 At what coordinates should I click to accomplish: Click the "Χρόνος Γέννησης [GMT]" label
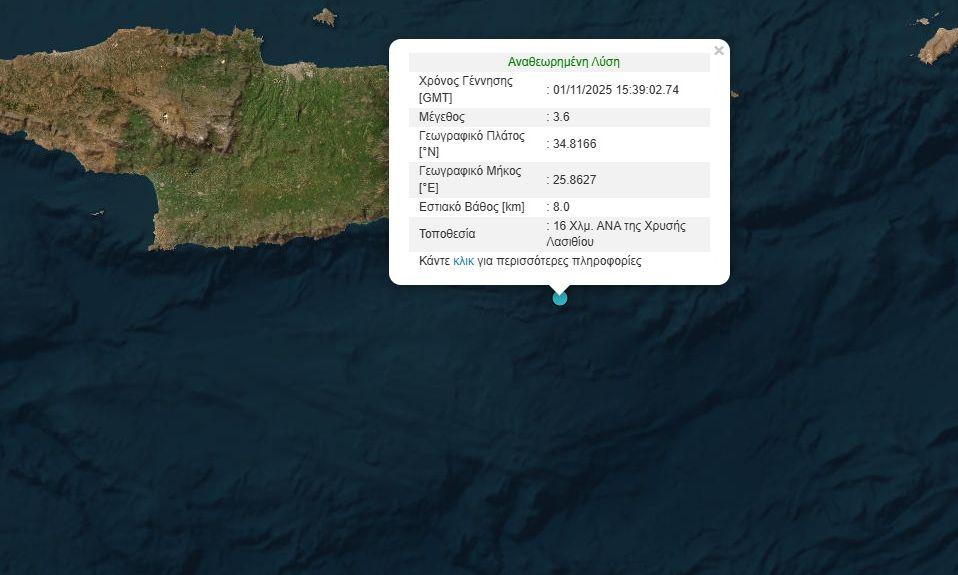pyautogui.click(x=465, y=89)
